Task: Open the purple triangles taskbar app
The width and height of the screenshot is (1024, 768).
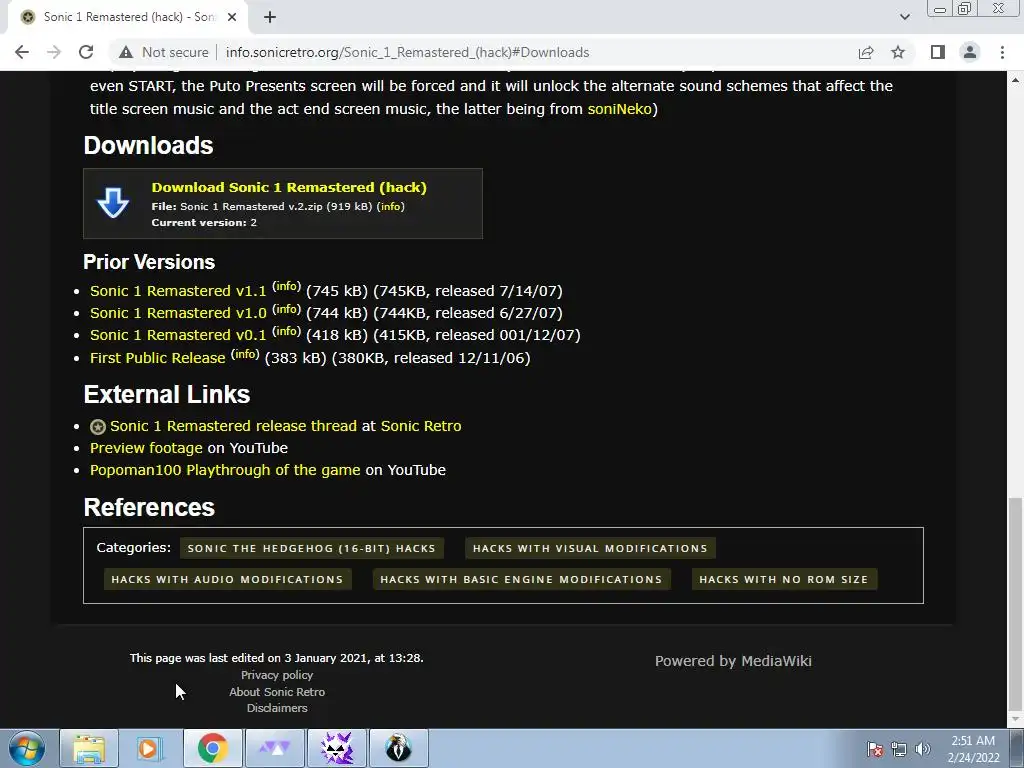Action: click(x=274, y=748)
